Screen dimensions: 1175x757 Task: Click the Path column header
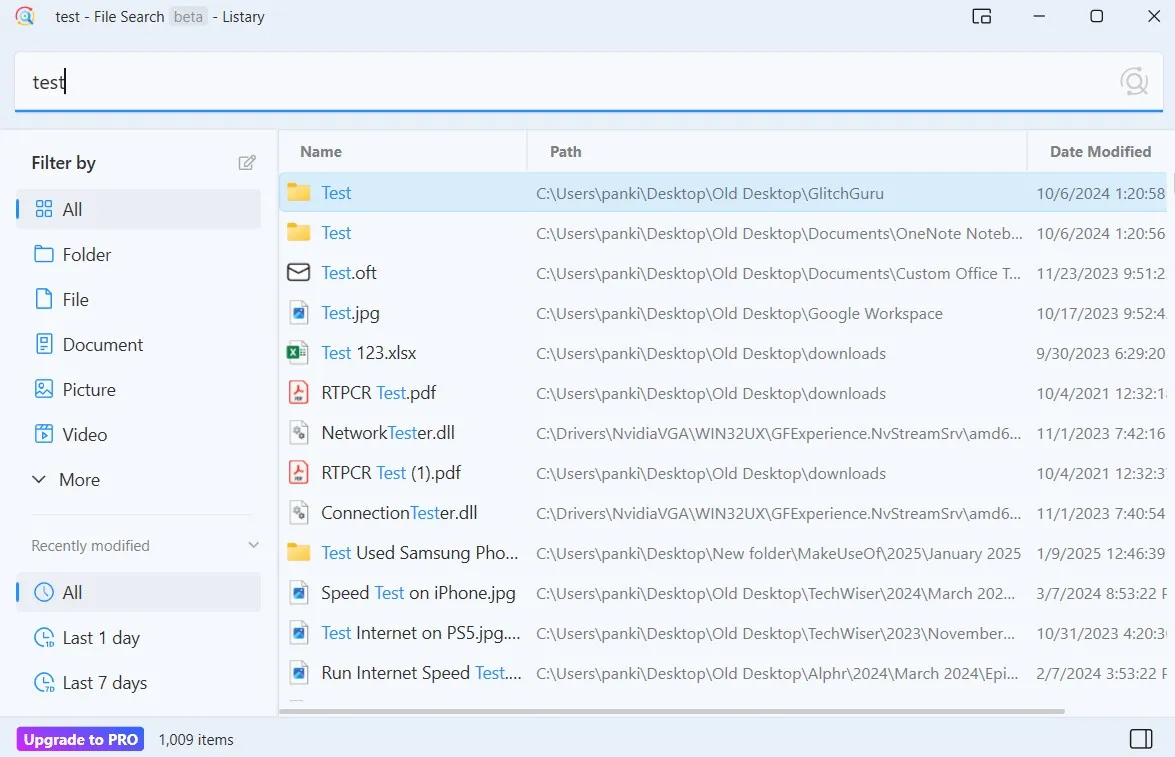[566, 152]
